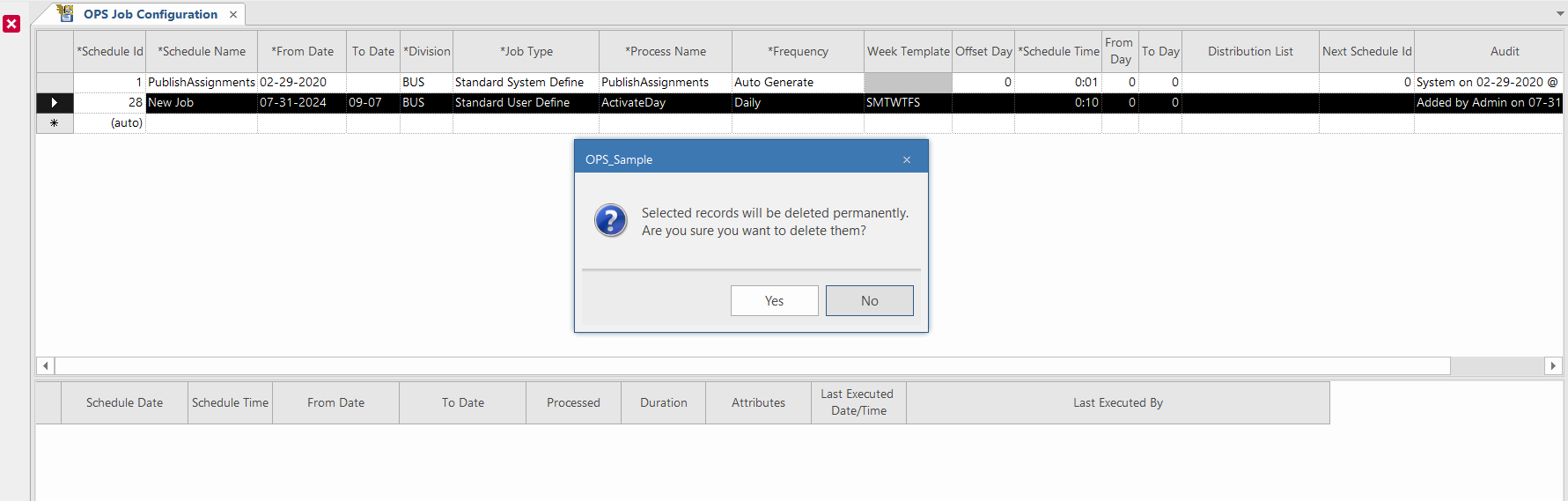Click the PublishAssignments schedule name cell
1568x501 pixels.
coord(202,82)
